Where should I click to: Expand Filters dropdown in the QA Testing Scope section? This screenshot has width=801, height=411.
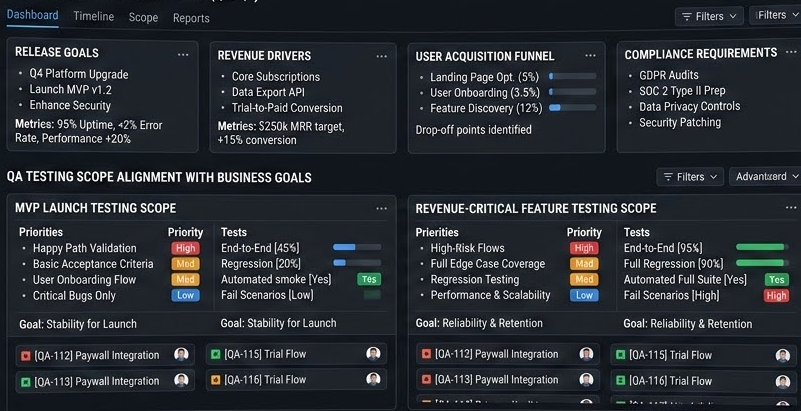(691, 177)
